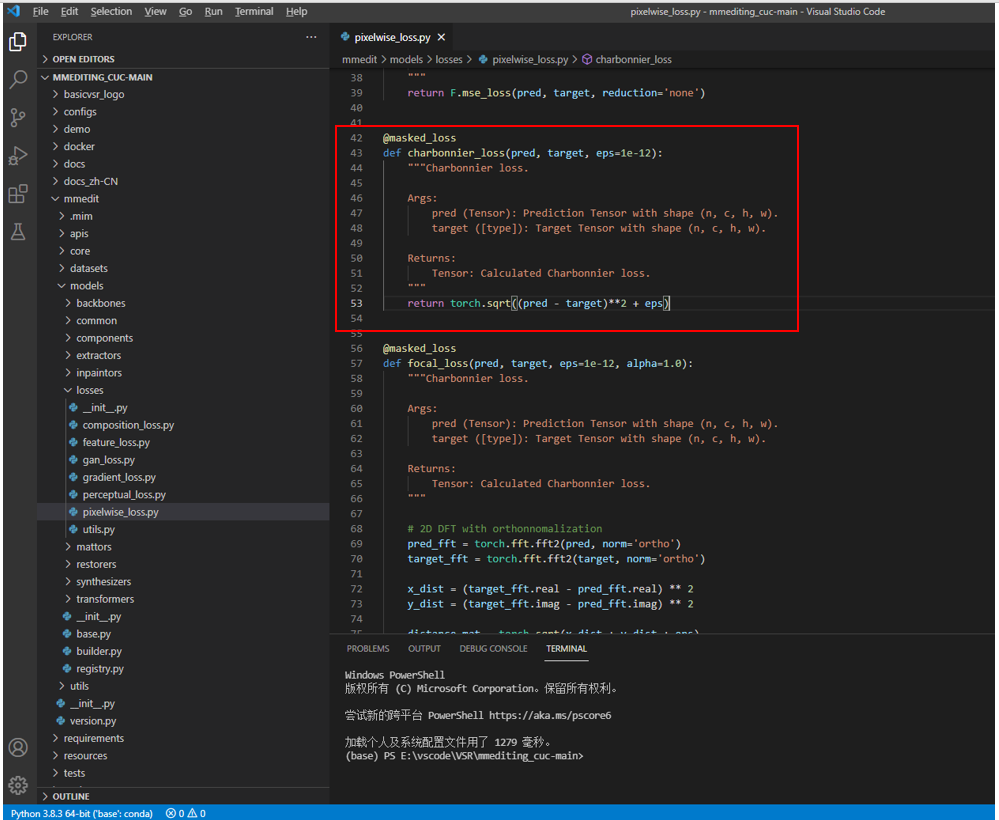999x820 pixels.
Task: Open the Explorer view in activity bar
Action: [18, 41]
